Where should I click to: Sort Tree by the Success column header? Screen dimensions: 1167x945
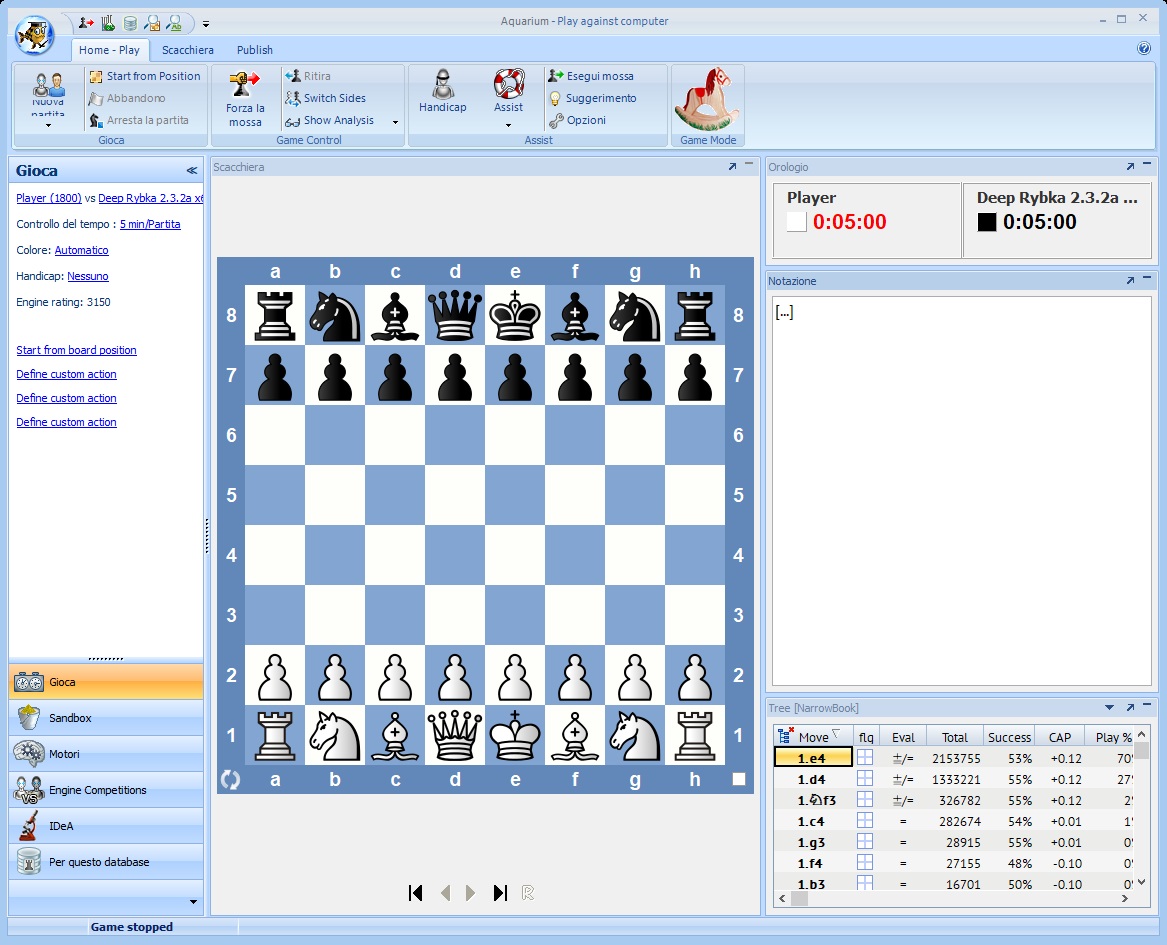(x=1009, y=737)
